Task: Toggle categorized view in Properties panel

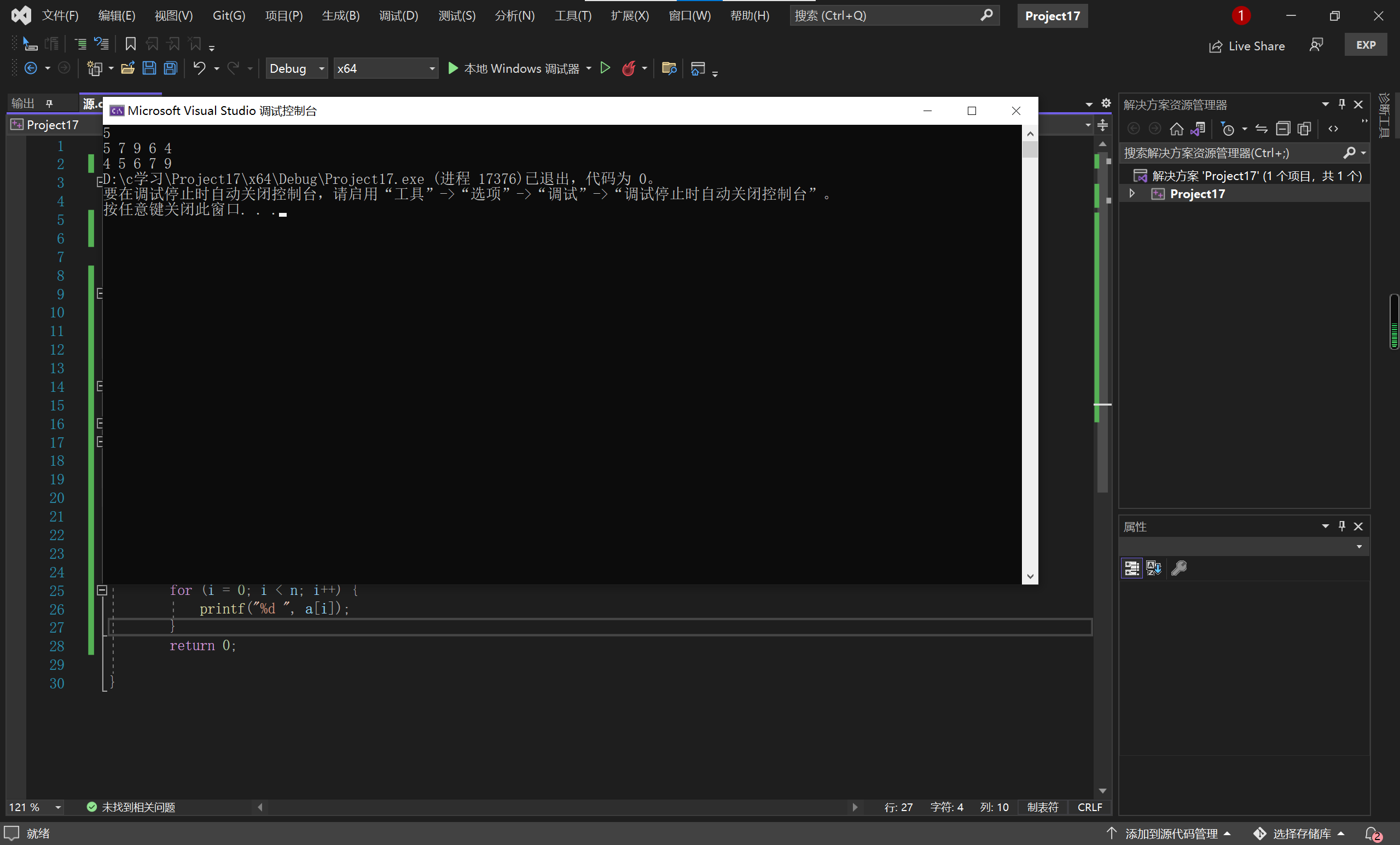Action: point(1131,568)
